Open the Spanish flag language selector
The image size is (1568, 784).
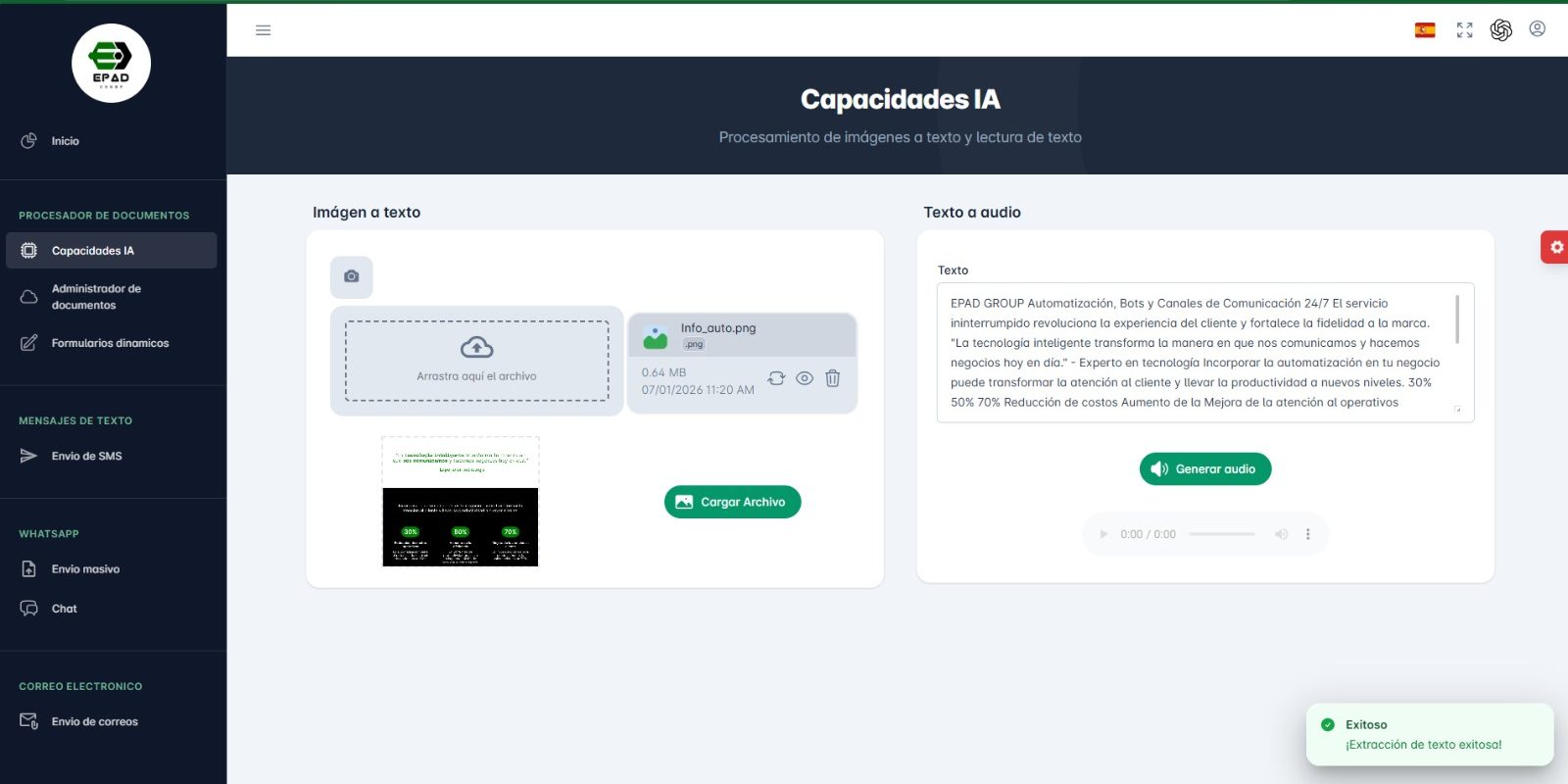tap(1425, 30)
